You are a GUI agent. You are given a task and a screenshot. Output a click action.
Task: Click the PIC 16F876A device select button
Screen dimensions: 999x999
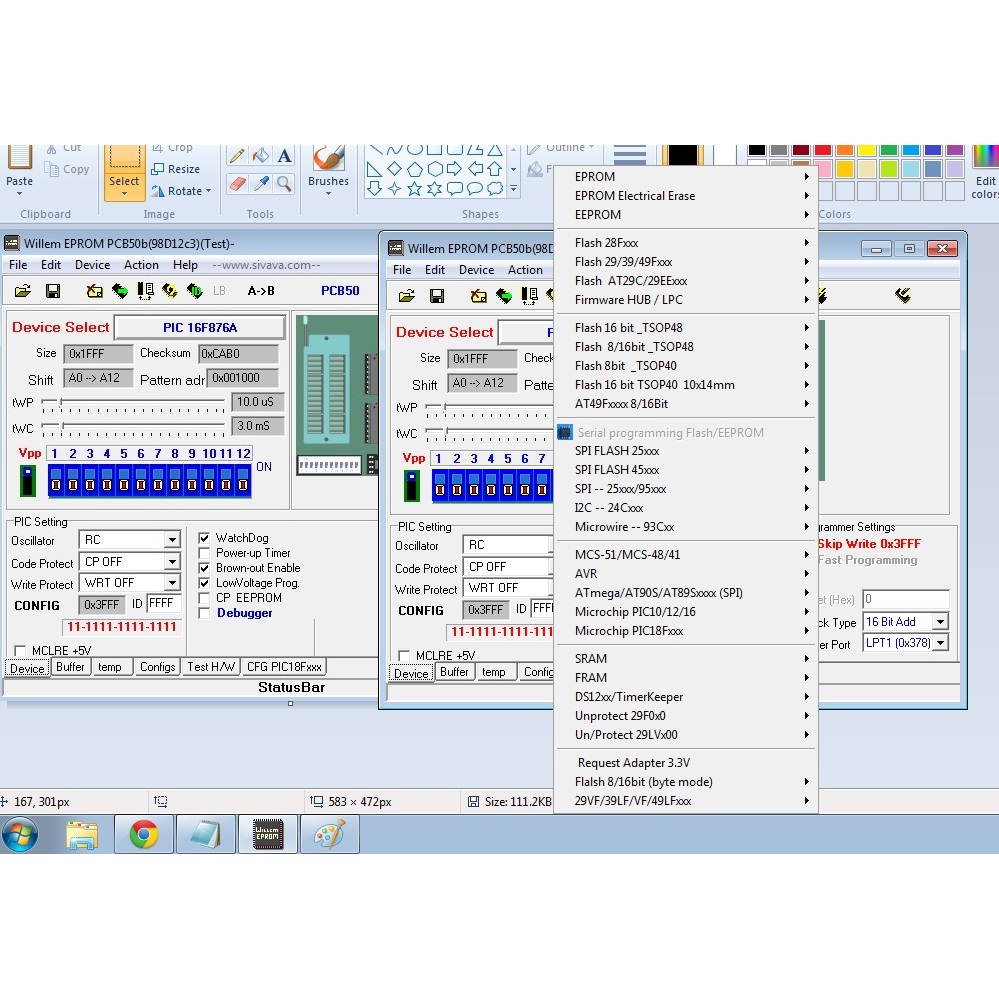199,327
